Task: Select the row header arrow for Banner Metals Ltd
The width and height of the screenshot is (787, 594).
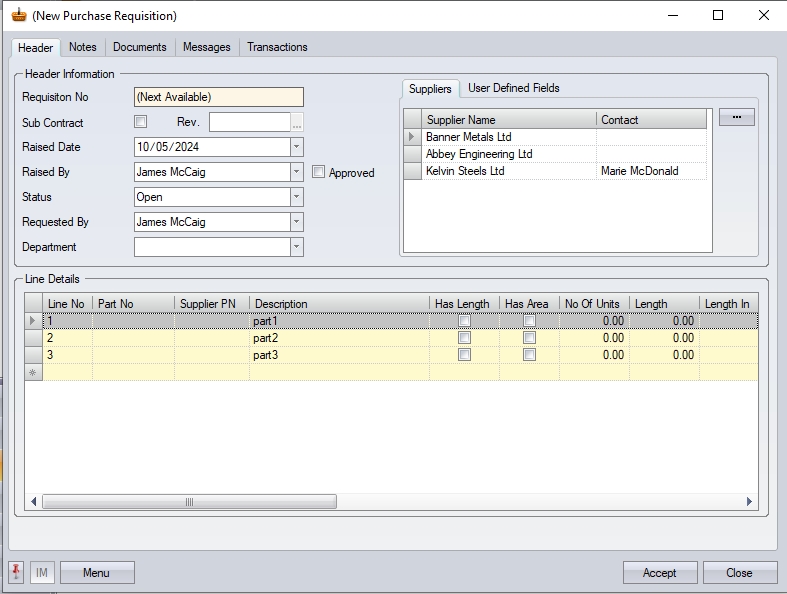Action: 412,137
